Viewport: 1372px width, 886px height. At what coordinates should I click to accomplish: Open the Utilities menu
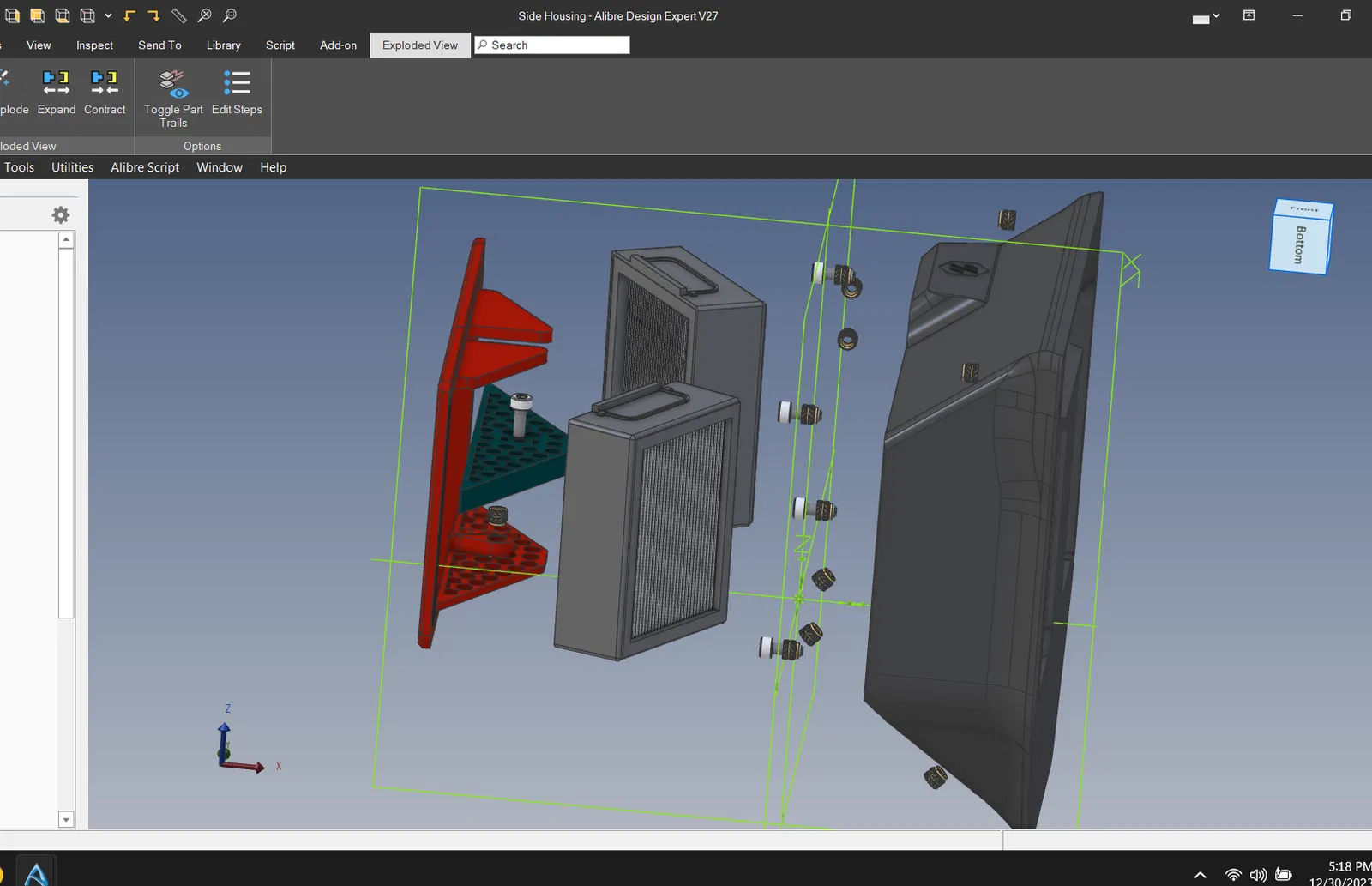tap(72, 167)
